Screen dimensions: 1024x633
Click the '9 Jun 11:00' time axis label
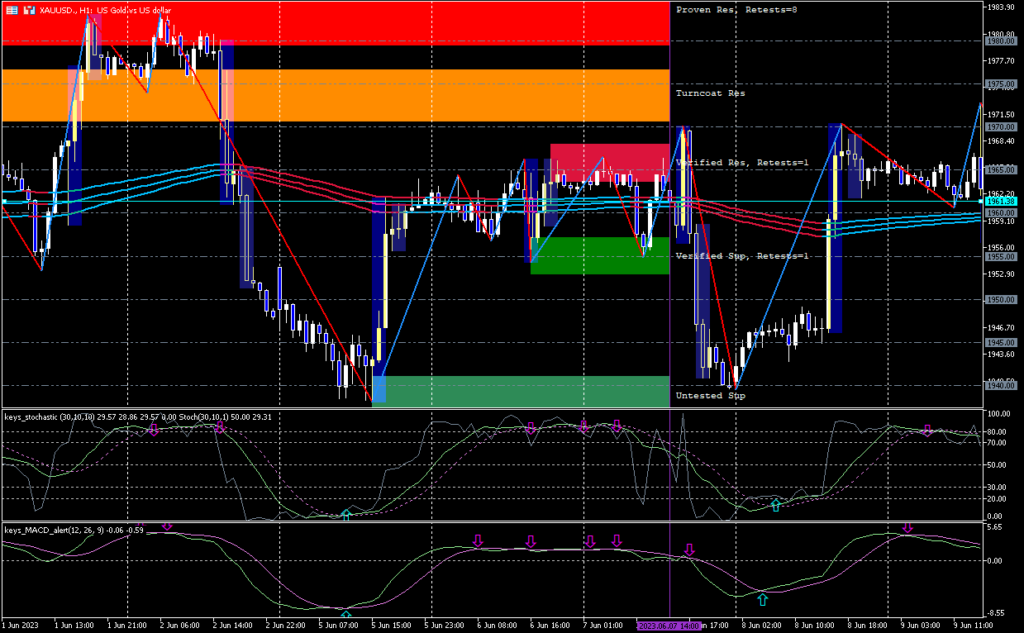(974, 626)
